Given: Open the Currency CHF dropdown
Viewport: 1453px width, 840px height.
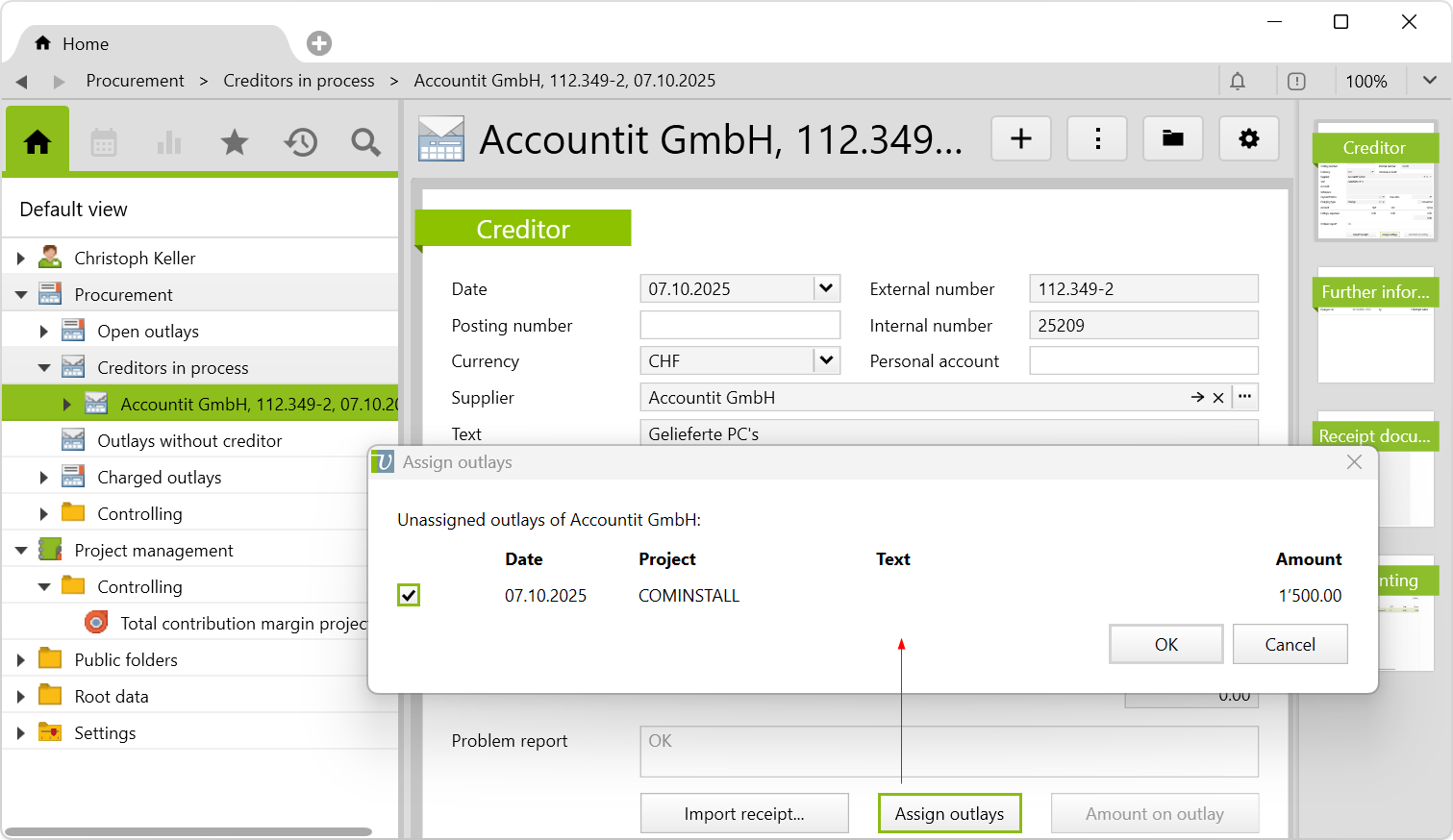Looking at the screenshot, I should point(826,361).
